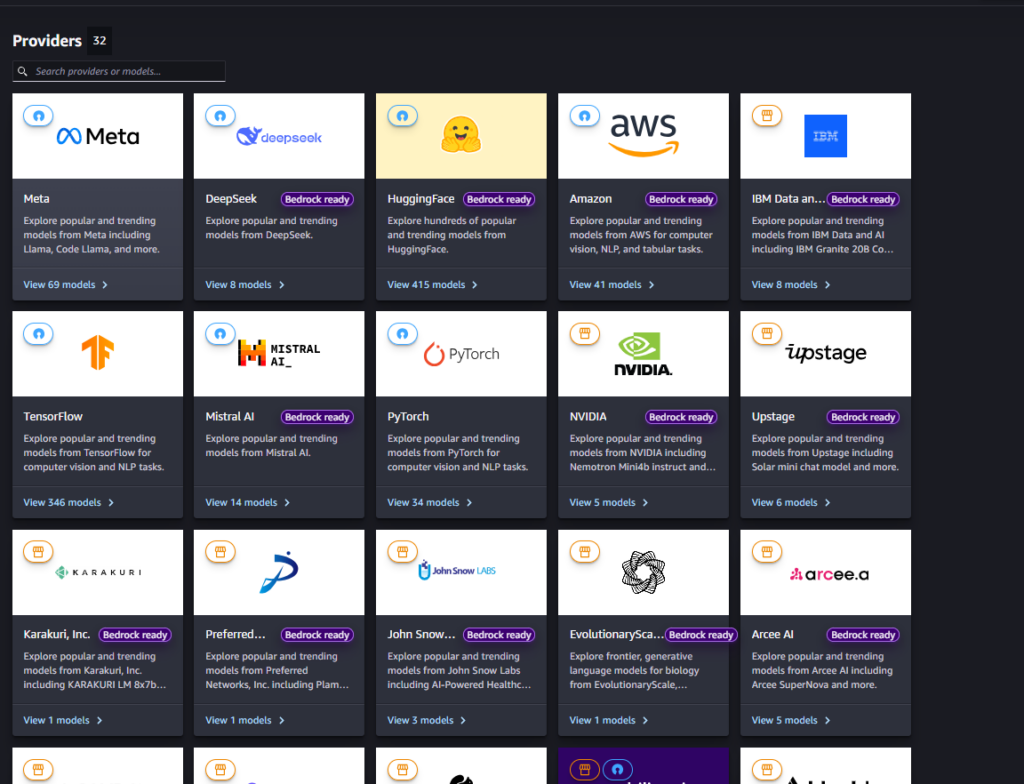Open View 5 models for NVIDIA
Image resolution: width=1024 pixels, height=784 pixels.
609,502
